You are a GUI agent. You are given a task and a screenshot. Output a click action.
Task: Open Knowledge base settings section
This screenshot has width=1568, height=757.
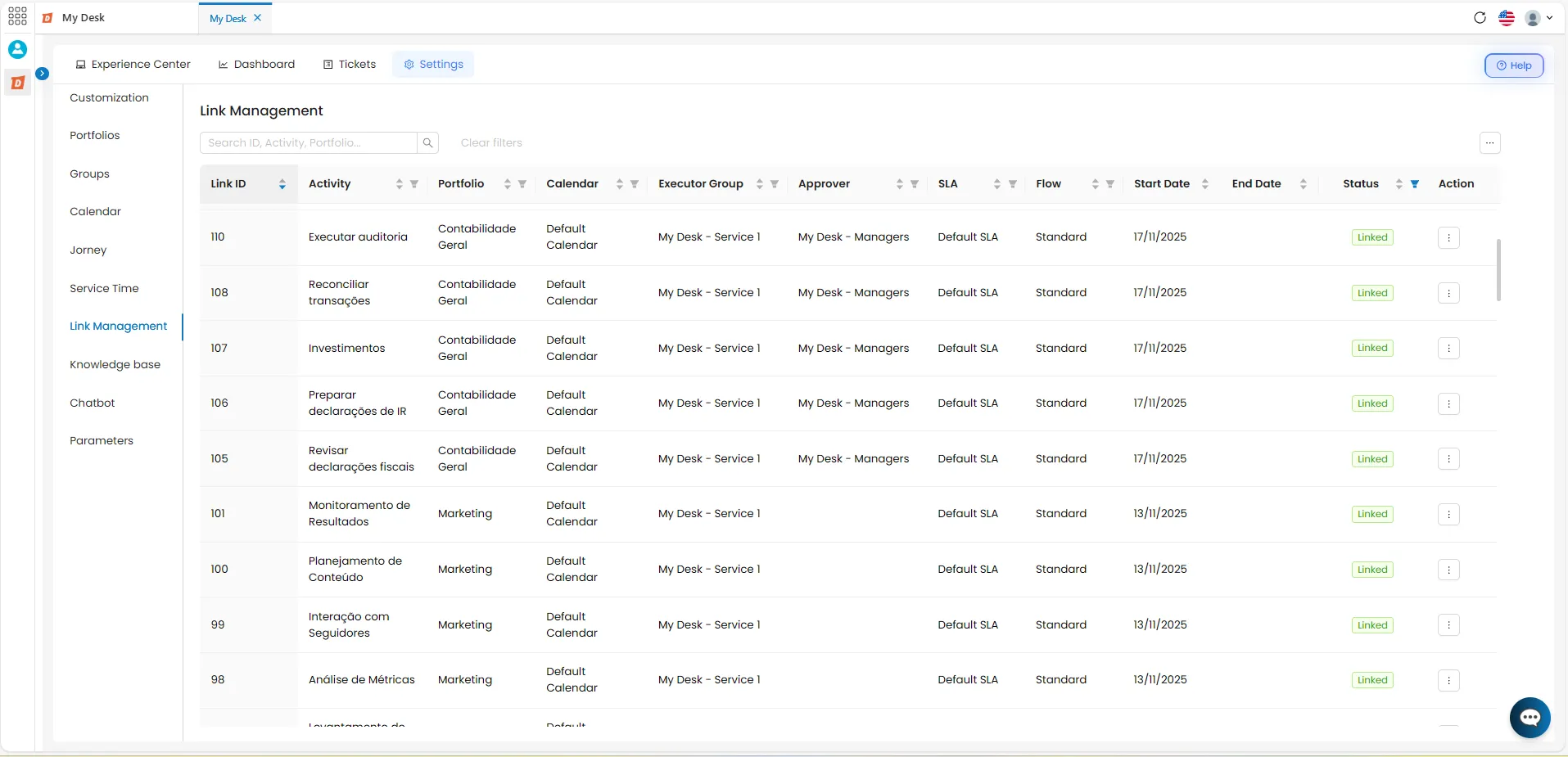click(x=115, y=365)
